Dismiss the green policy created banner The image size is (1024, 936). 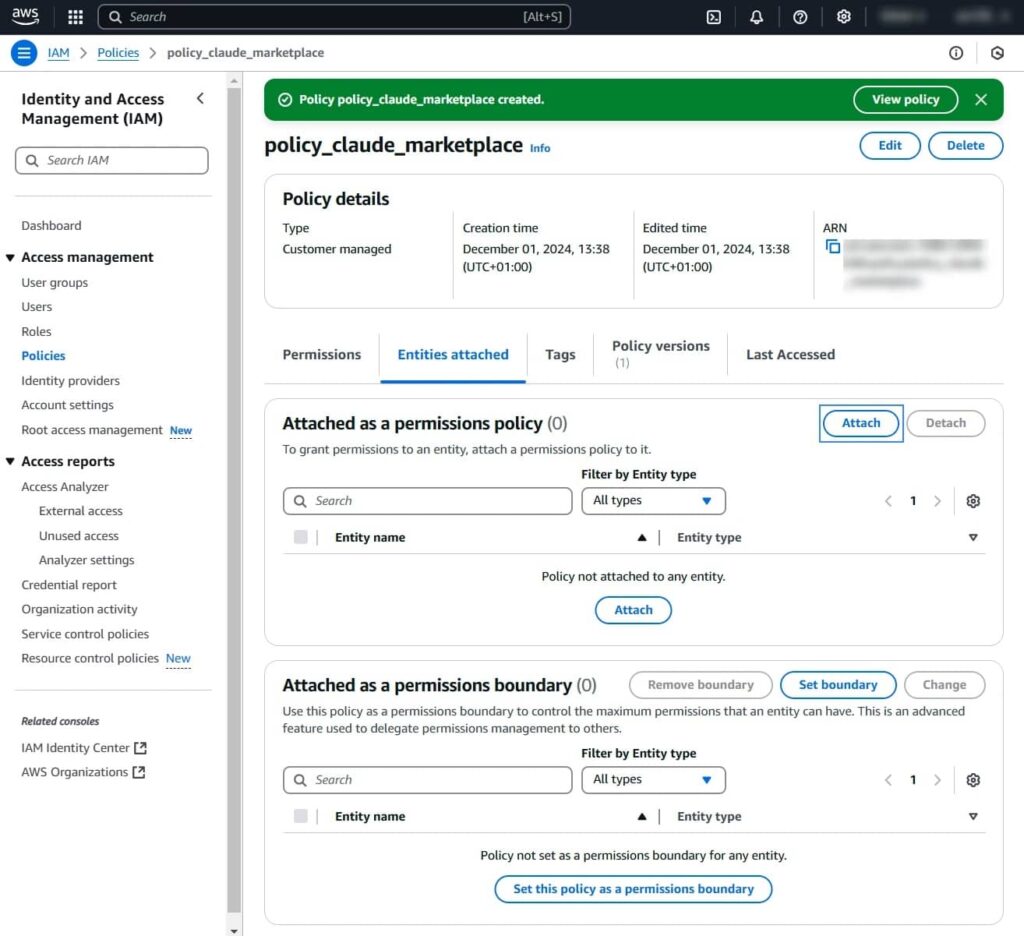(x=981, y=100)
